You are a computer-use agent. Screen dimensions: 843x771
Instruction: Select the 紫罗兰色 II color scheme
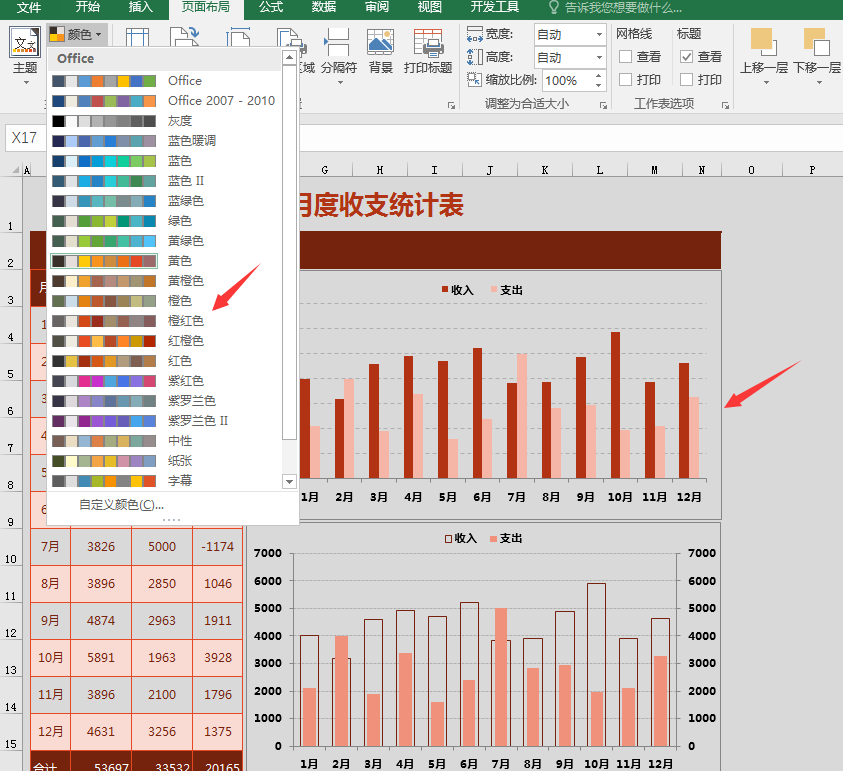click(x=165, y=420)
